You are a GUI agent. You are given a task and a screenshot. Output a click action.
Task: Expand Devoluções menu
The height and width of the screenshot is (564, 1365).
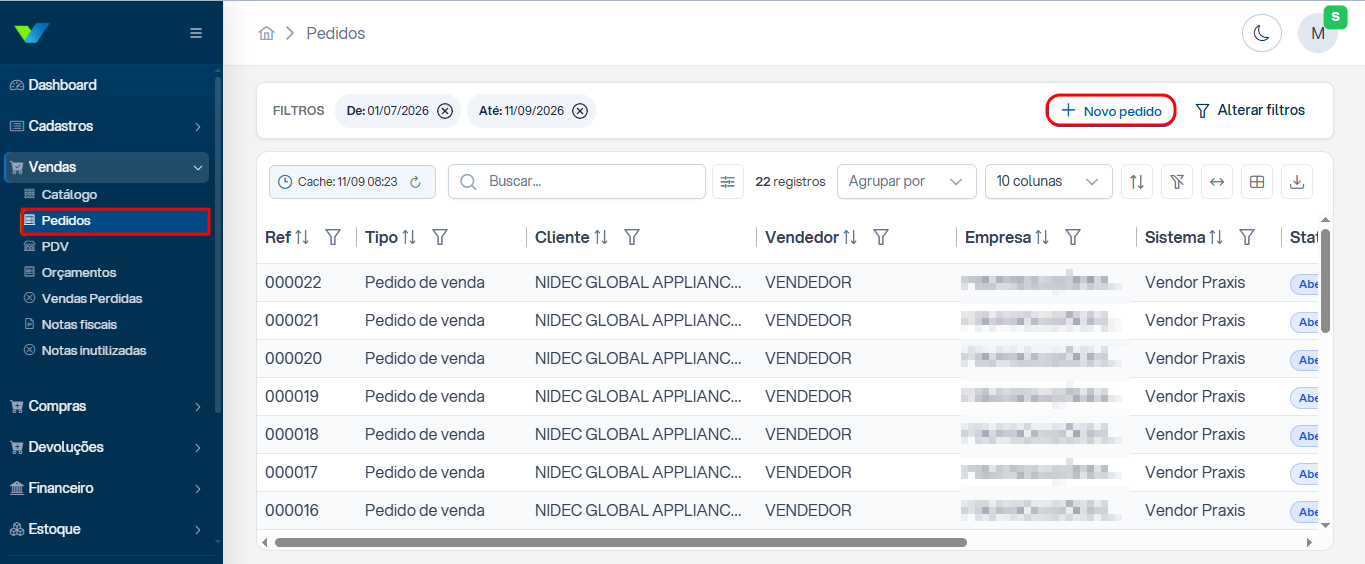tap(106, 447)
